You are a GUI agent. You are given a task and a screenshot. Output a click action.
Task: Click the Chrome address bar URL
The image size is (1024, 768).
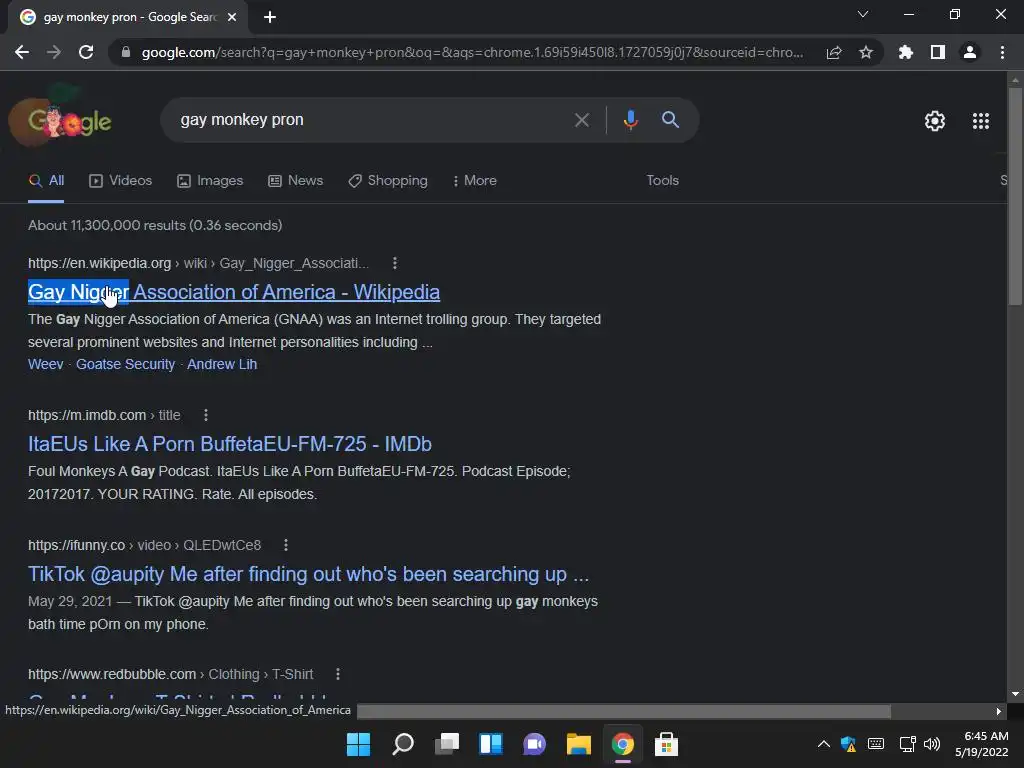[472, 52]
